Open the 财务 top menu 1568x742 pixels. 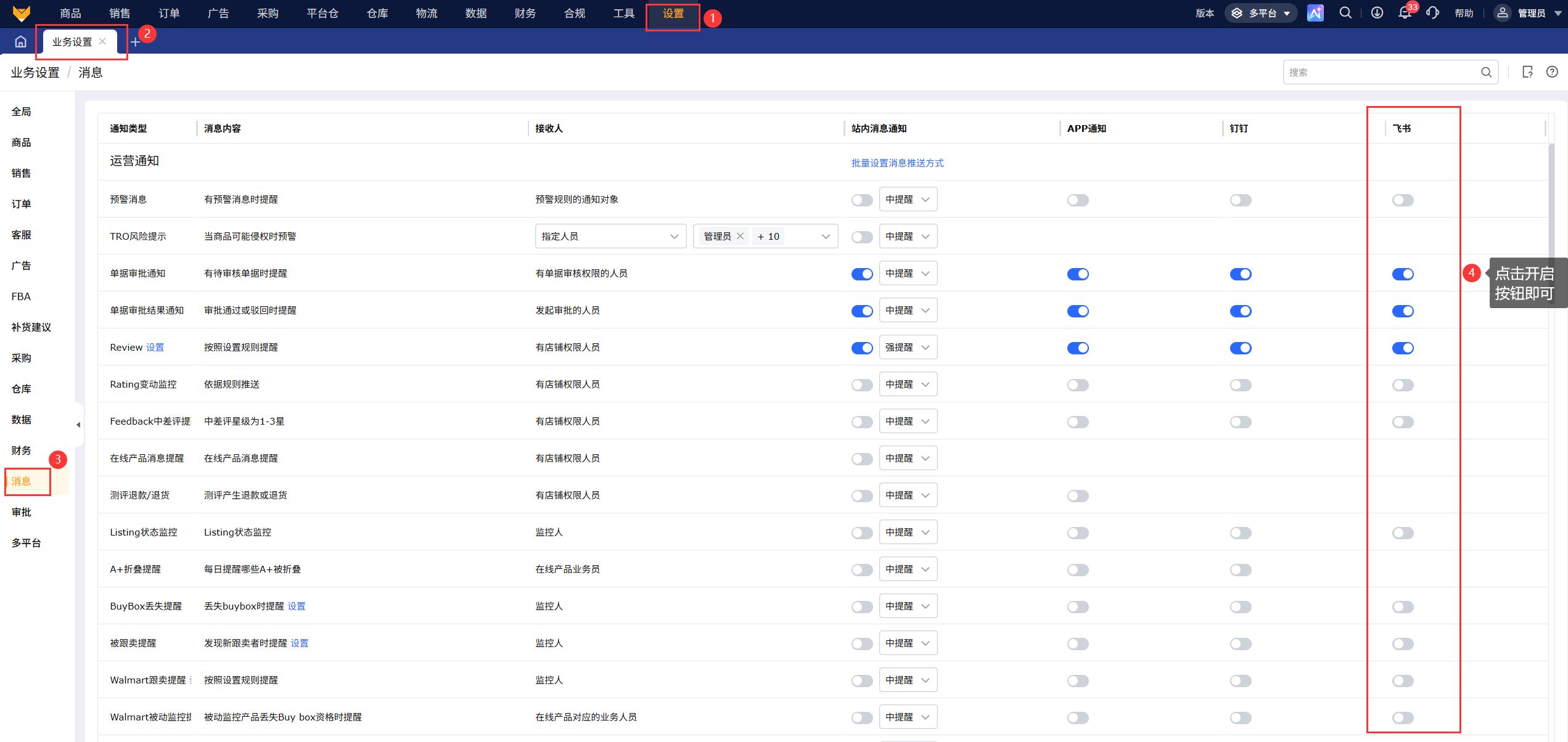[x=525, y=14]
